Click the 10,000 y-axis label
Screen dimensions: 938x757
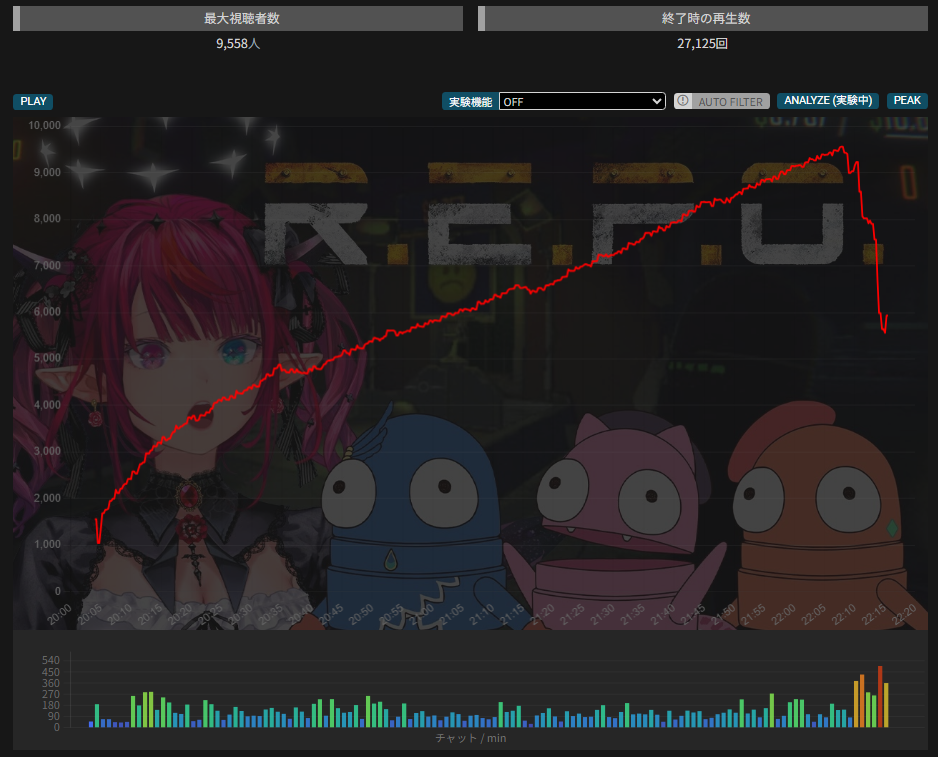pyautogui.click(x=44, y=126)
